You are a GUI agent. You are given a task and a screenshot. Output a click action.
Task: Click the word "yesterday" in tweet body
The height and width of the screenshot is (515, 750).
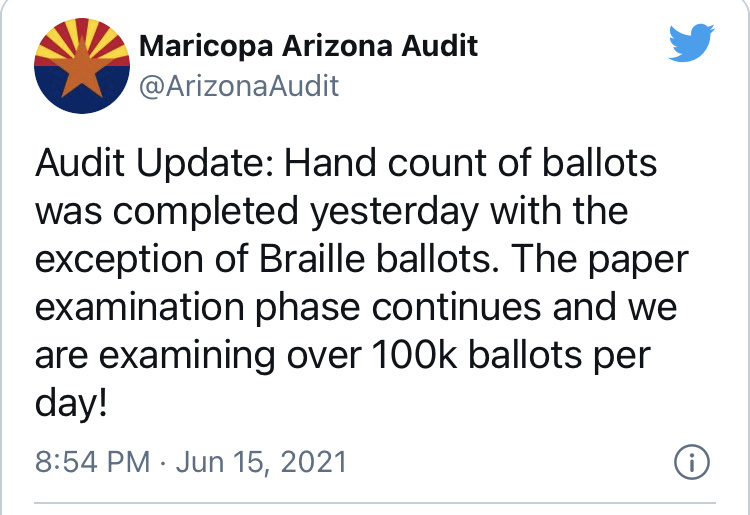(395, 212)
